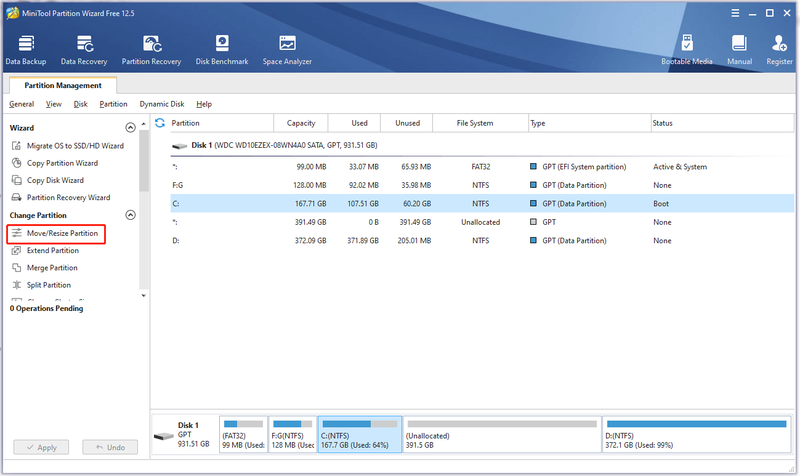Collapse the Wizard section
The height and width of the screenshot is (476, 800).
click(131, 128)
